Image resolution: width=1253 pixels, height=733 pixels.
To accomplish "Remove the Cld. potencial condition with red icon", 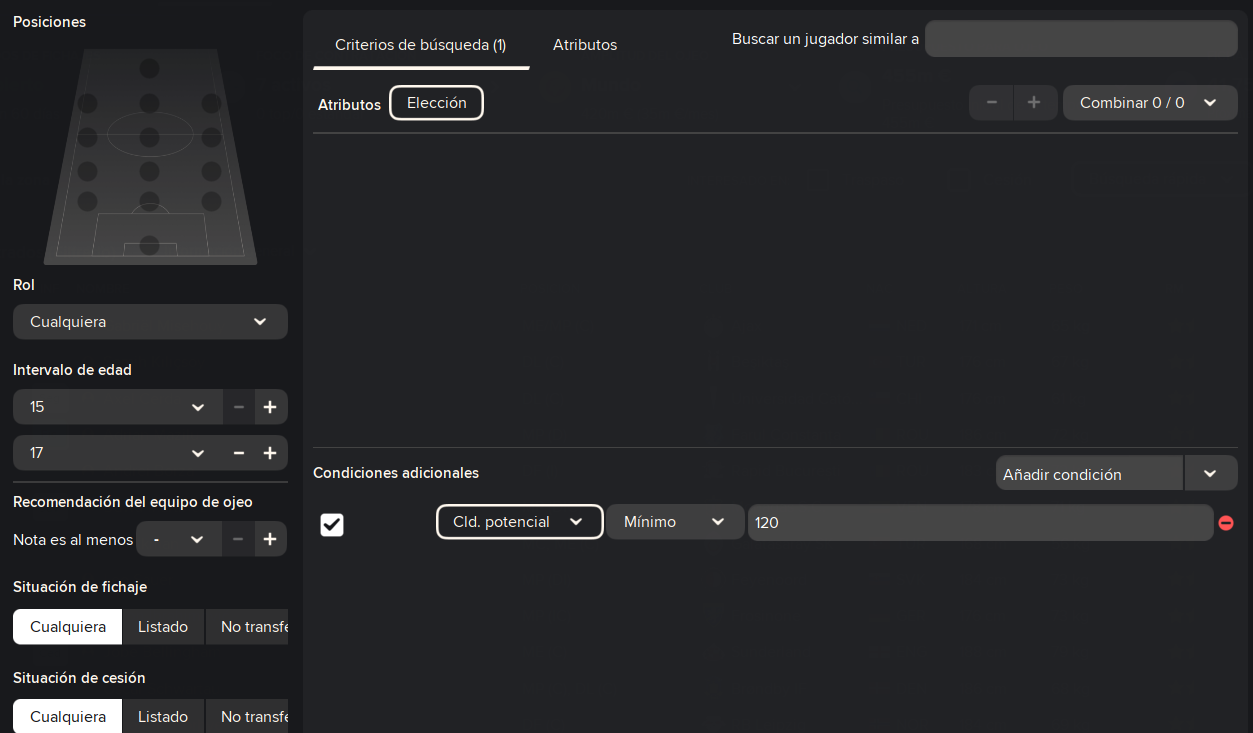I will pos(1226,523).
